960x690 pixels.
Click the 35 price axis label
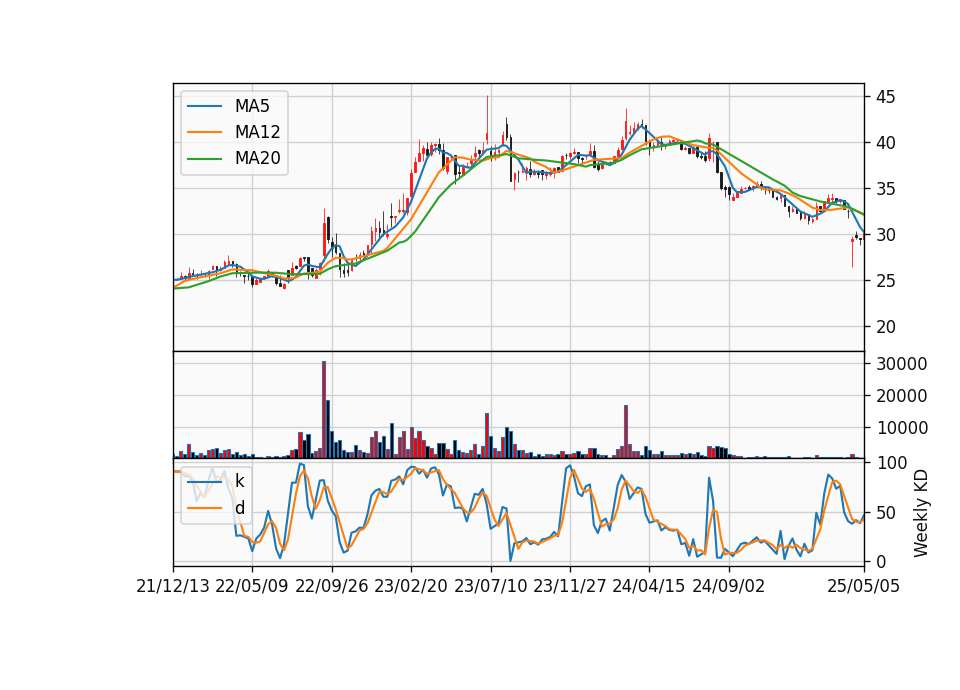885,189
